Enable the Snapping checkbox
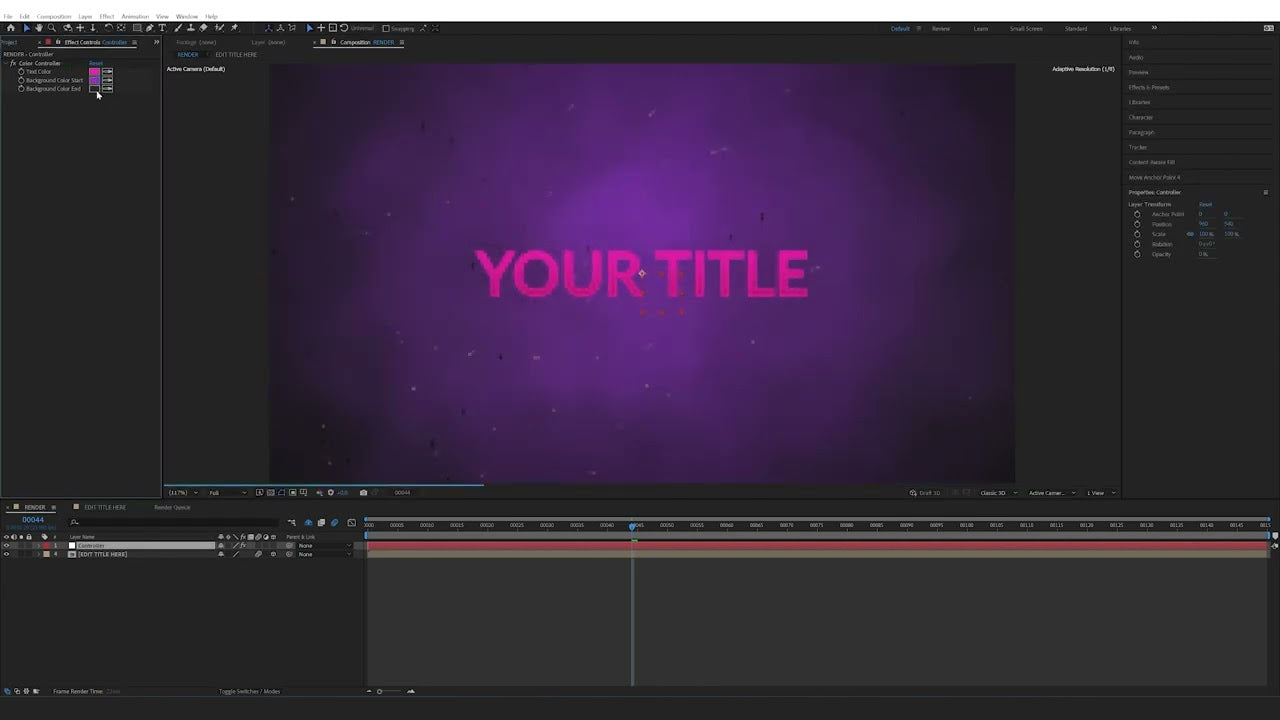Screen dimensions: 1280x720 [386, 28]
